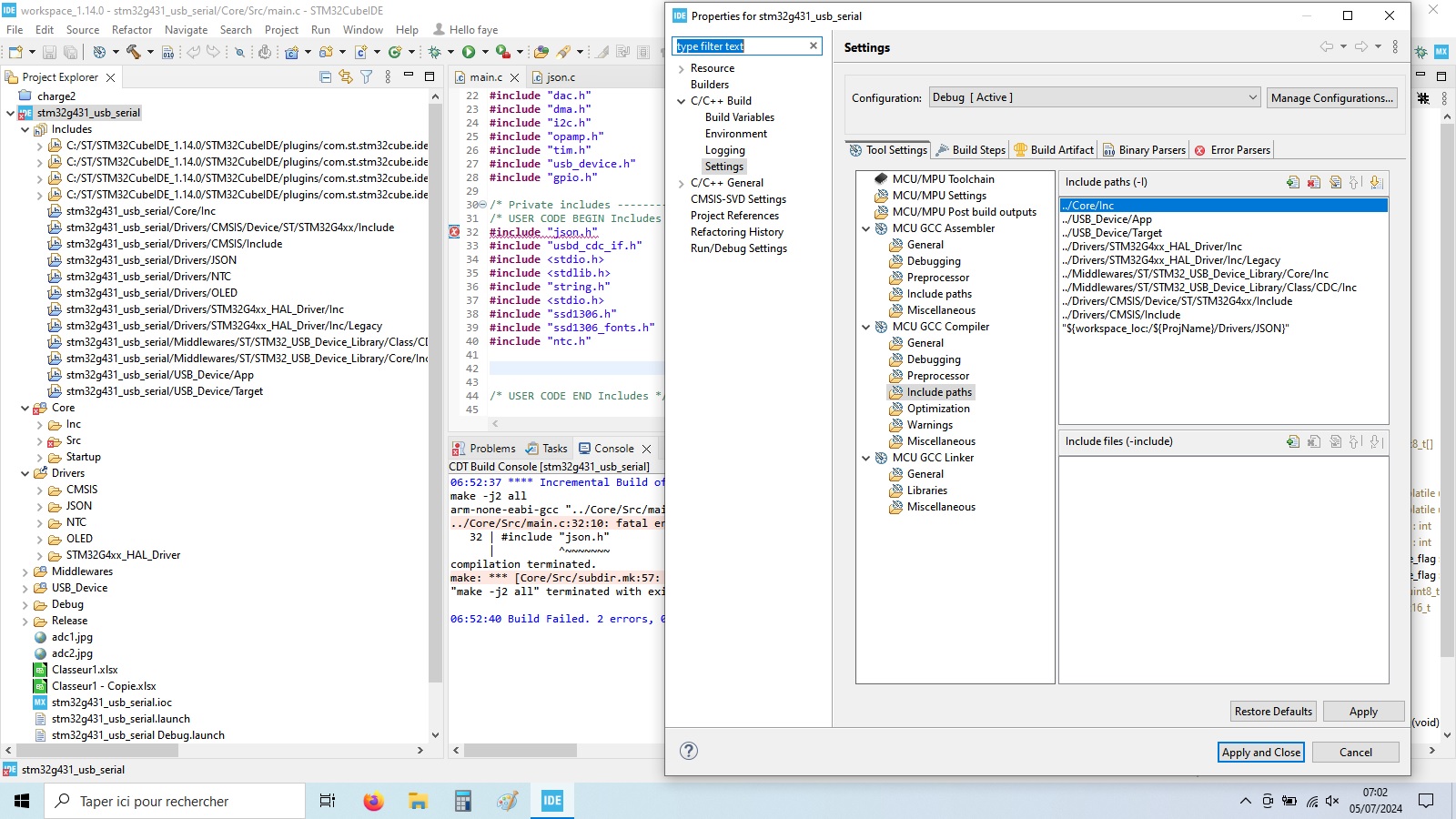Edit the selected include path entry

click(1335, 182)
